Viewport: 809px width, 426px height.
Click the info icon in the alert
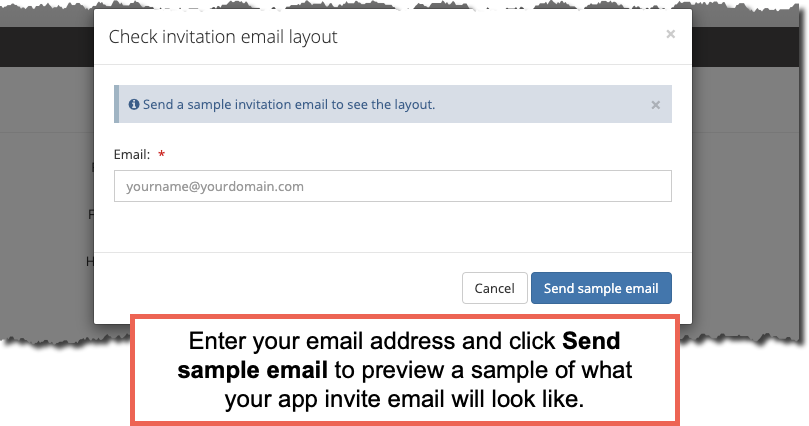click(134, 104)
